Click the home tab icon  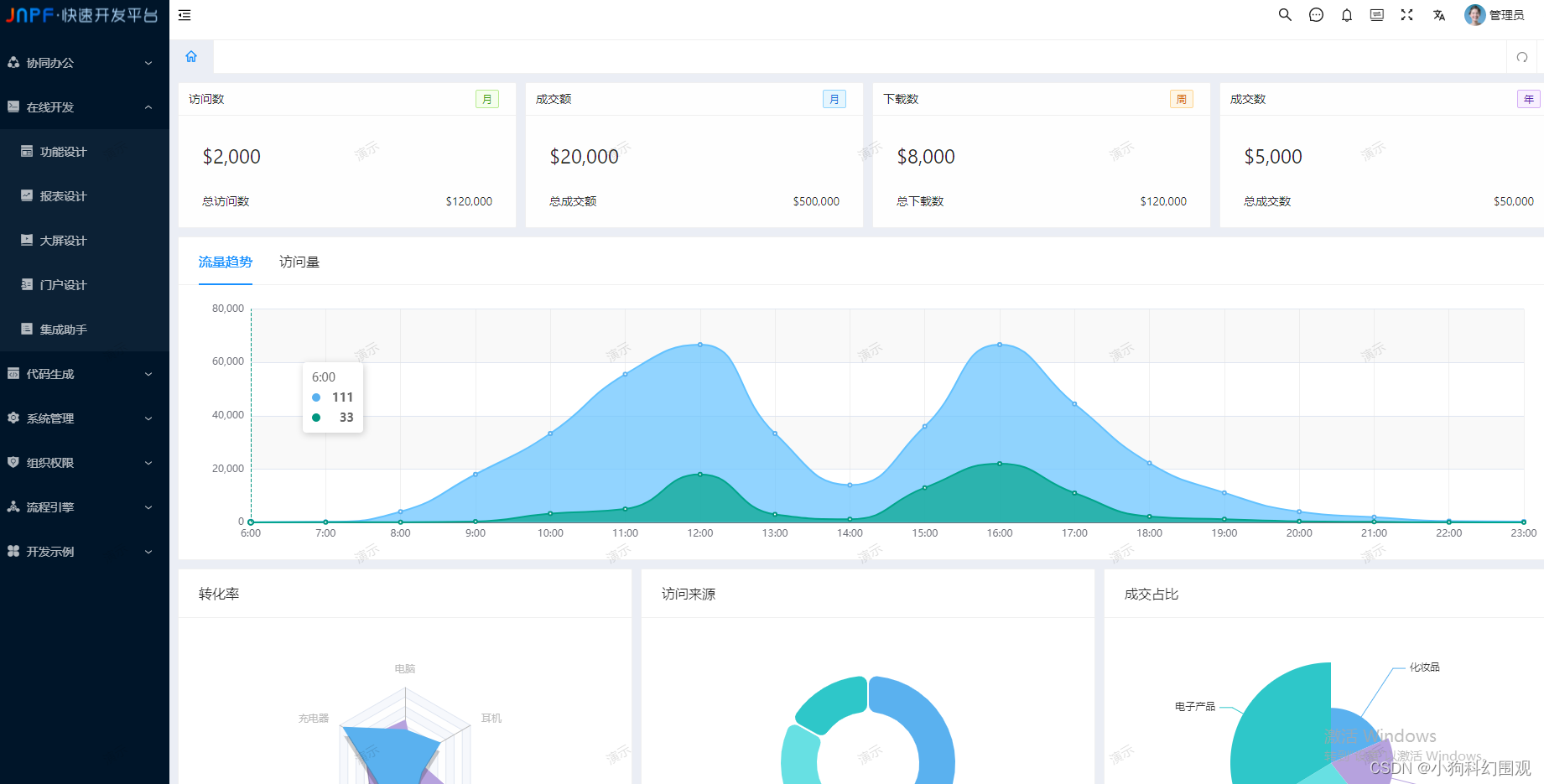point(191,56)
